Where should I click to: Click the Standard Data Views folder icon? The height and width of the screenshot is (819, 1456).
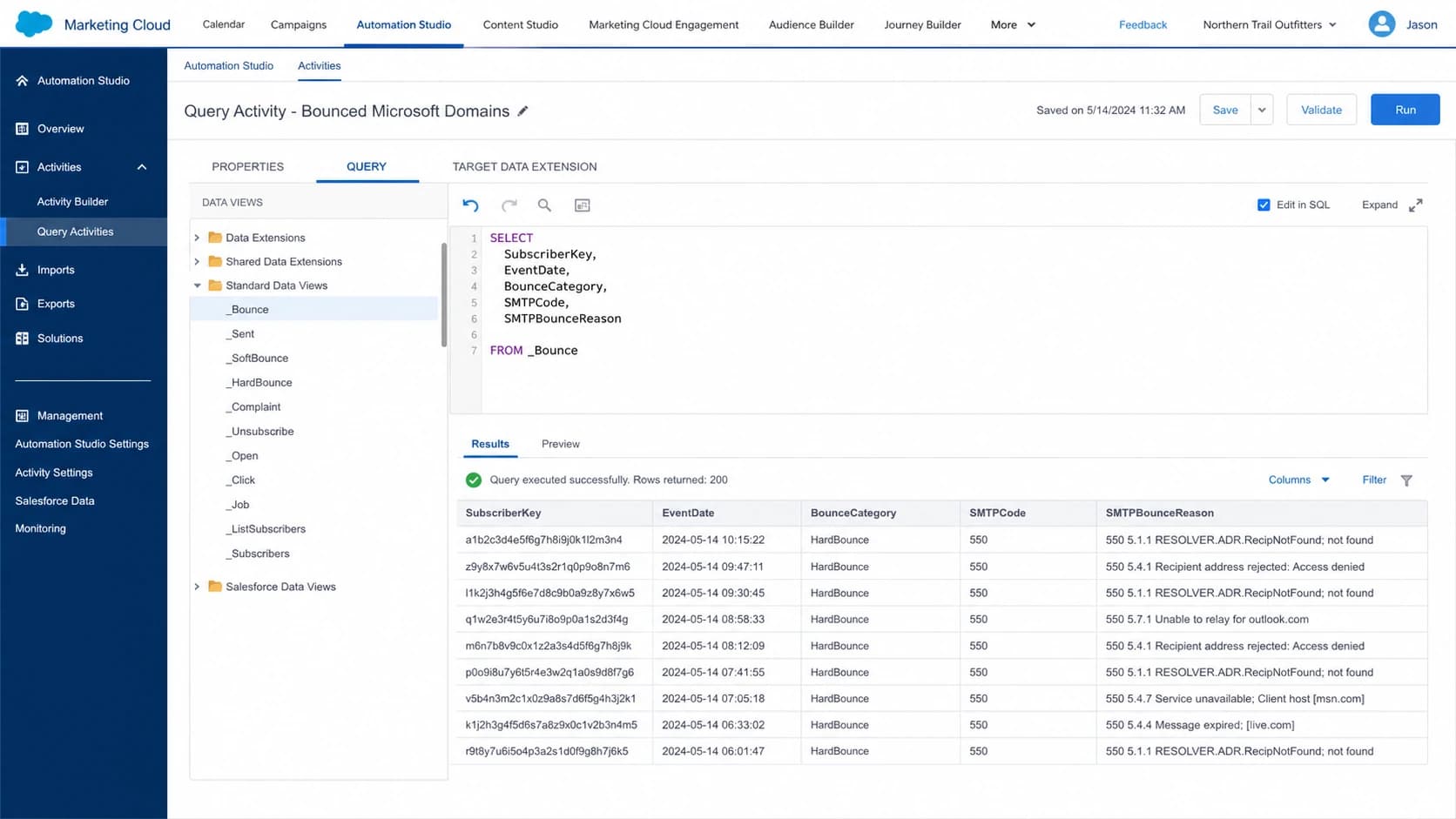click(215, 285)
